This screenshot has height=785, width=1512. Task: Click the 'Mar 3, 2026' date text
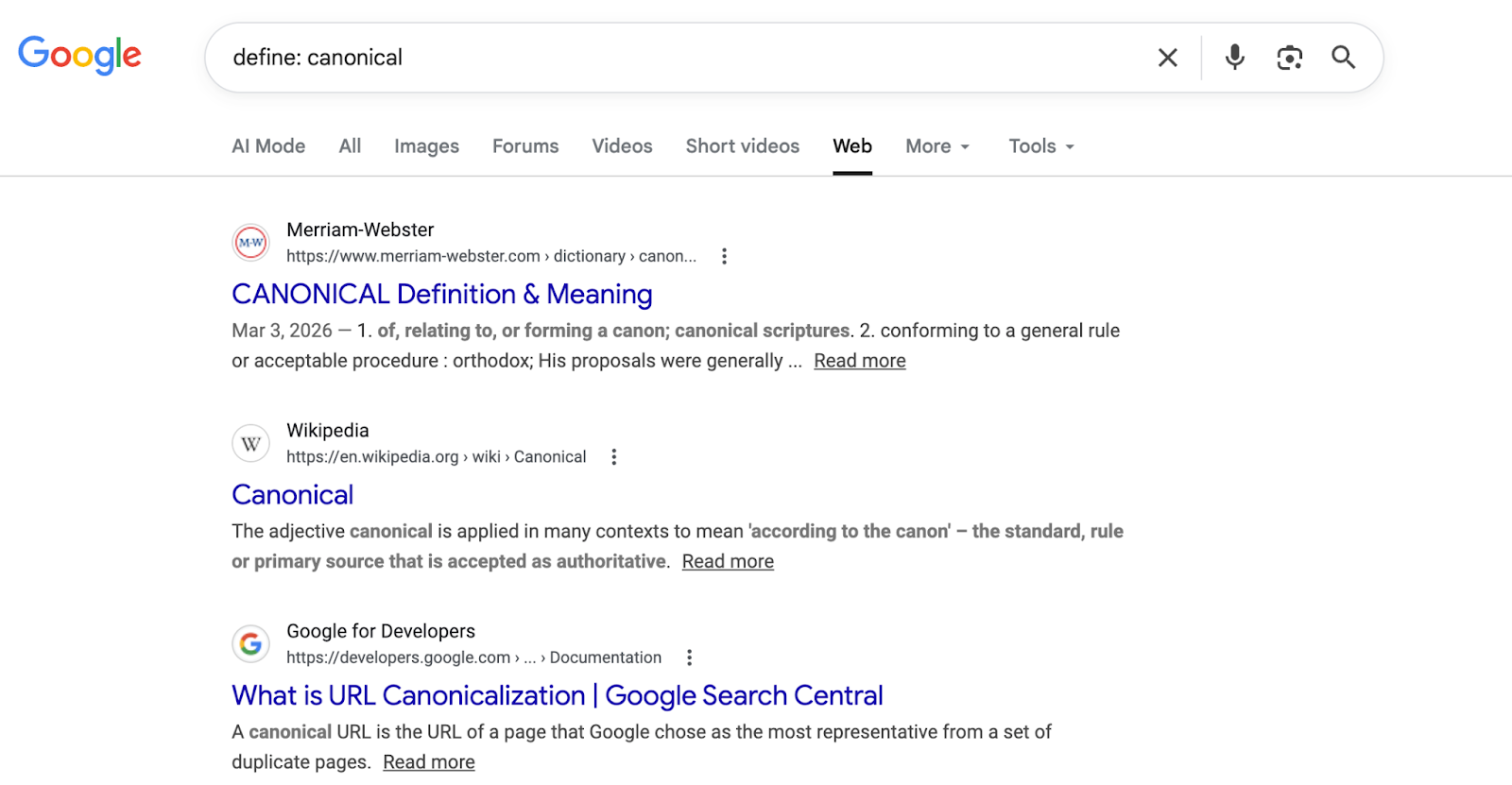click(282, 331)
